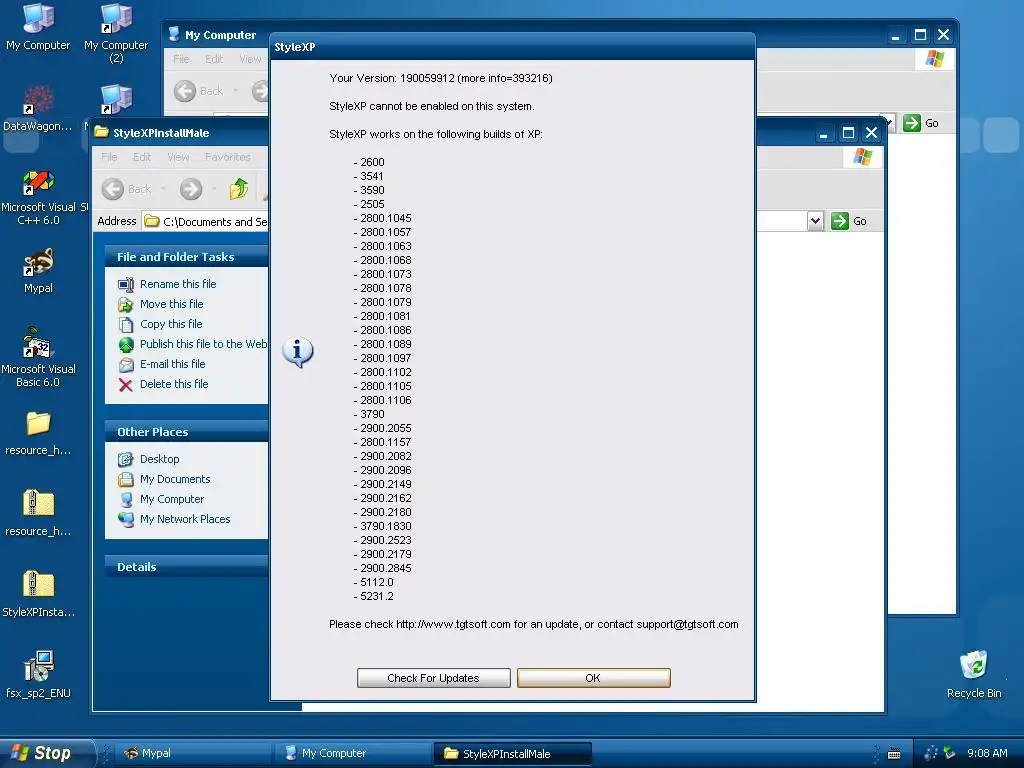Click OK in the StyleXP dialog

point(593,678)
